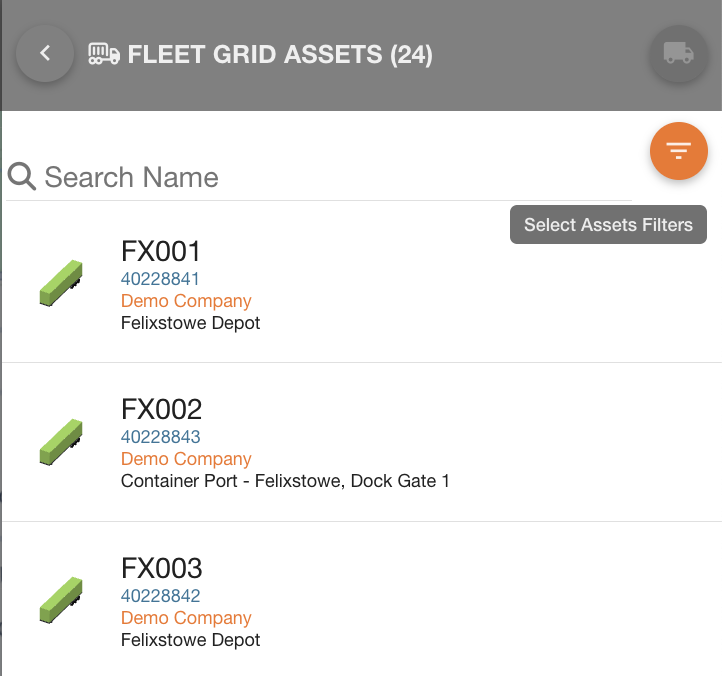The width and height of the screenshot is (722, 676).
Task: Click the truck button in header
Action: pyautogui.click(x=679, y=53)
